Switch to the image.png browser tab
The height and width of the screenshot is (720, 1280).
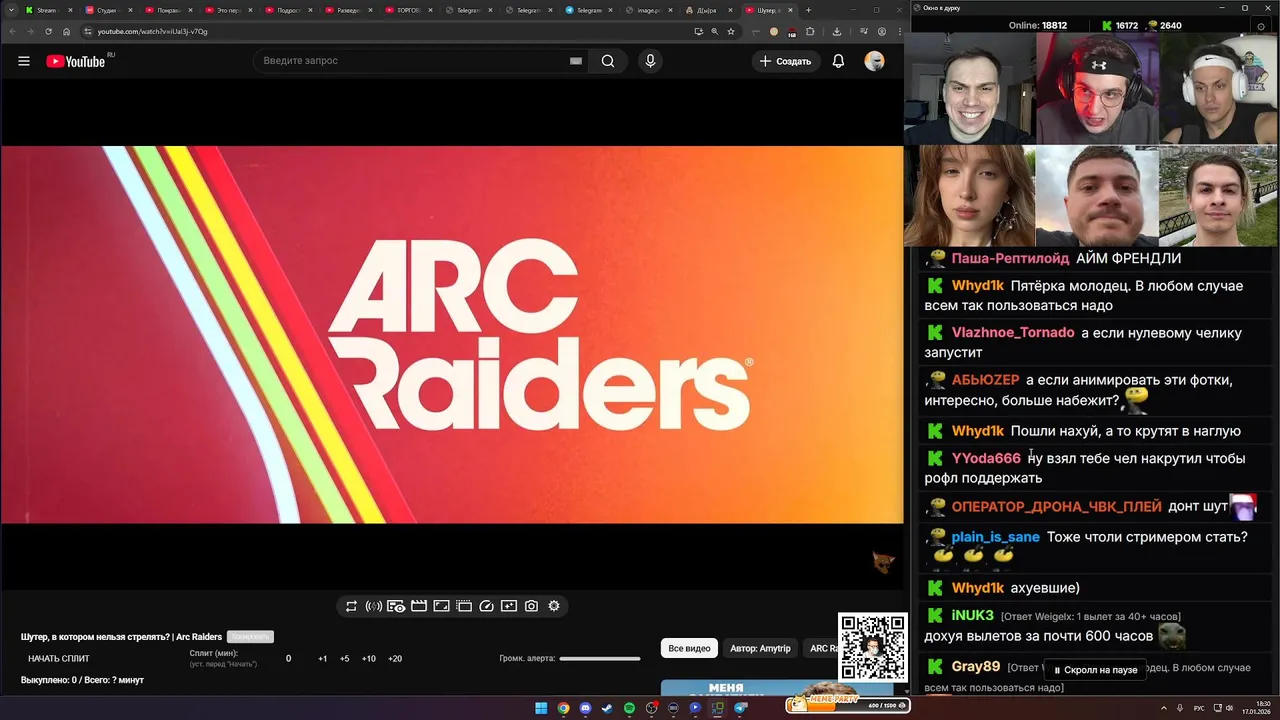click(648, 10)
